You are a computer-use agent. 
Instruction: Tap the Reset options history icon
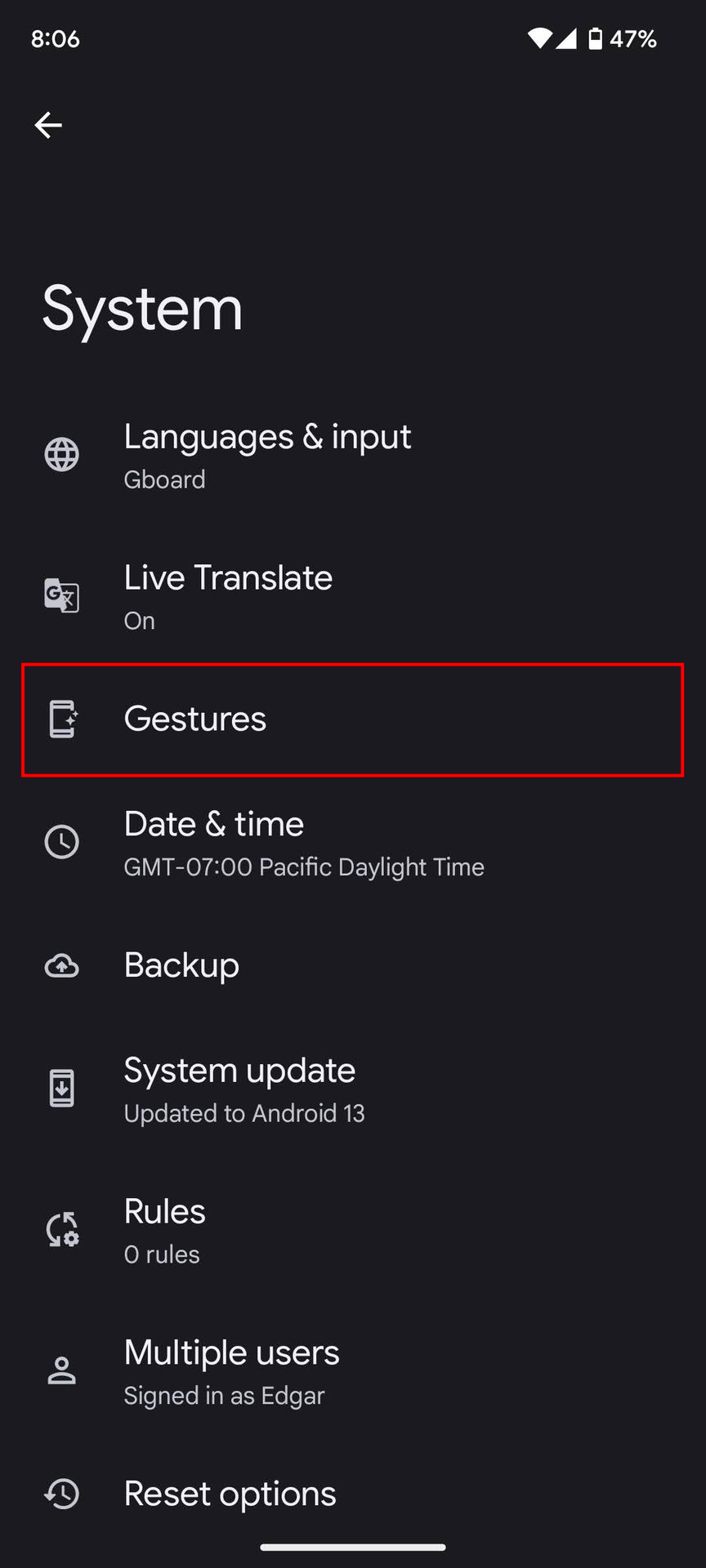(62, 1494)
